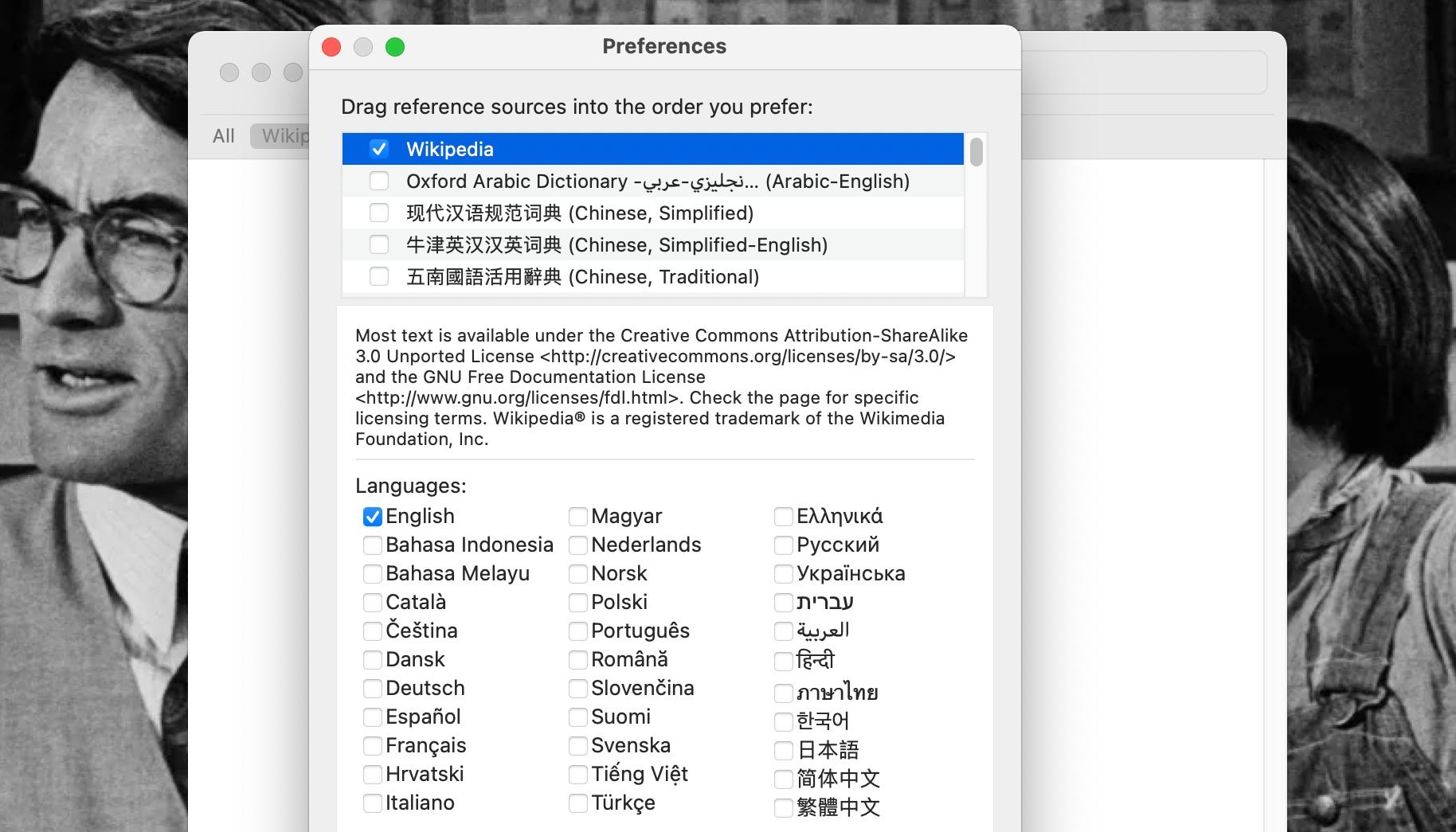The width and height of the screenshot is (1456, 832).
Task: Check the Українська language checkbox
Action: [784, 574]
